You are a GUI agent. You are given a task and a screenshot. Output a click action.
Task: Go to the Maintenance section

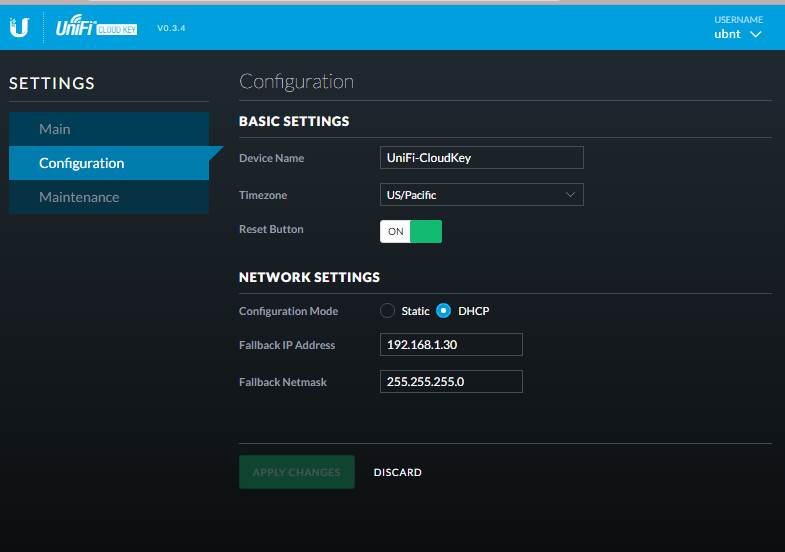109,197
